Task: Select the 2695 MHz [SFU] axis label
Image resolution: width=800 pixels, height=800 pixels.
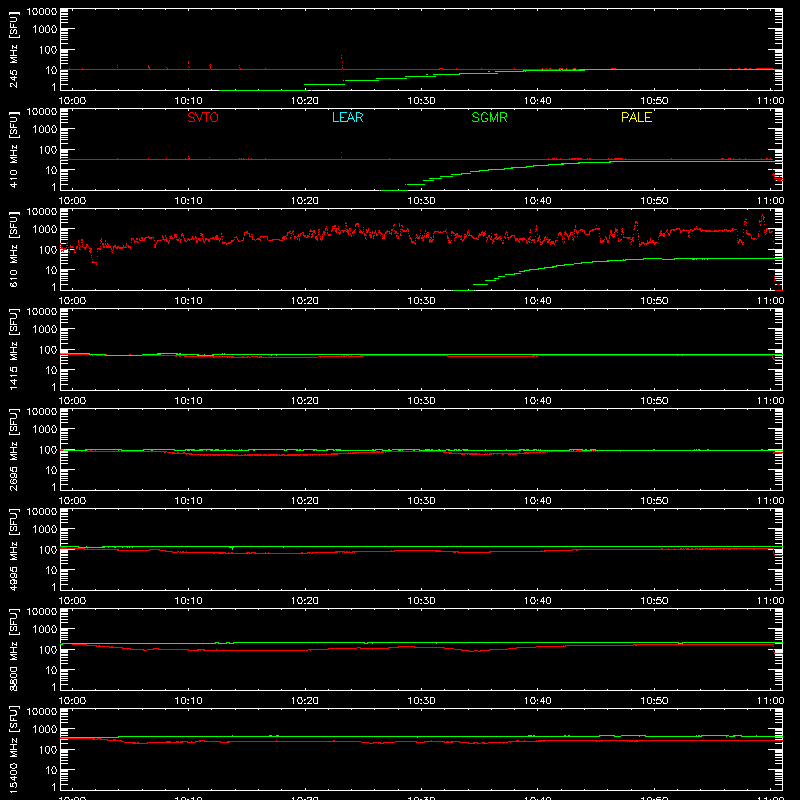Action: coord(13,449)
